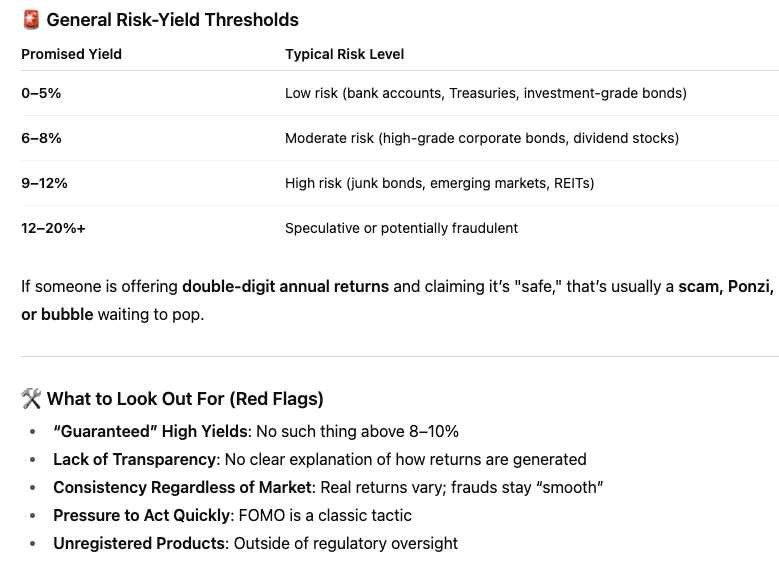Click the red siren emoji icon

[x=31, y=20]
